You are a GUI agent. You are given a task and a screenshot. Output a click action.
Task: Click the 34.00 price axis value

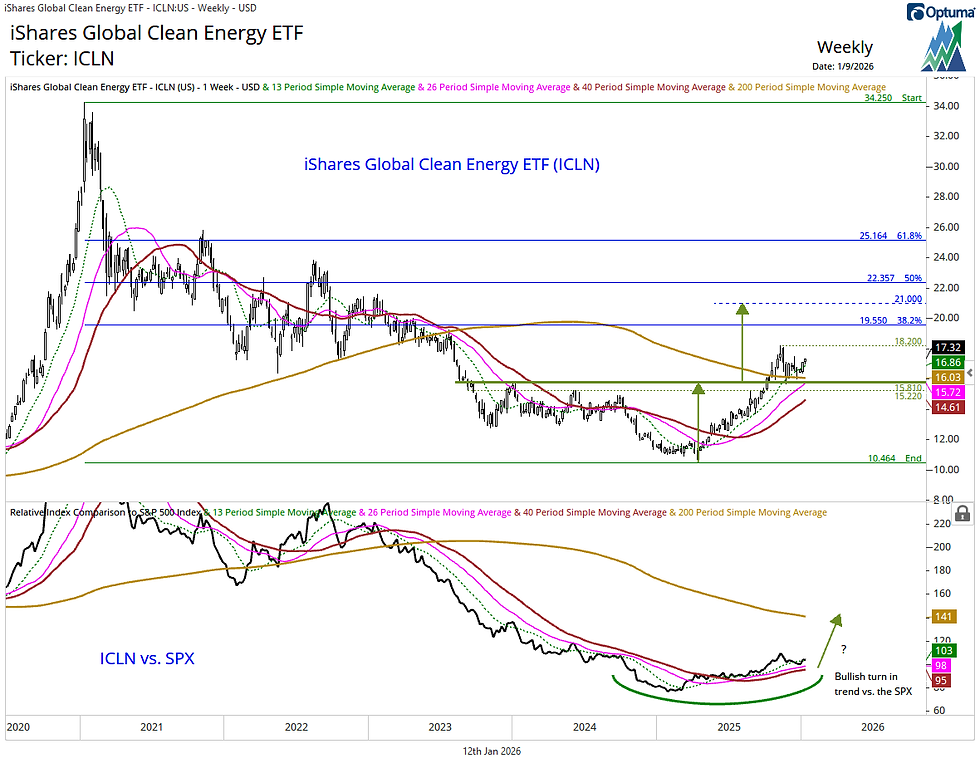click(x=946, y=106)
